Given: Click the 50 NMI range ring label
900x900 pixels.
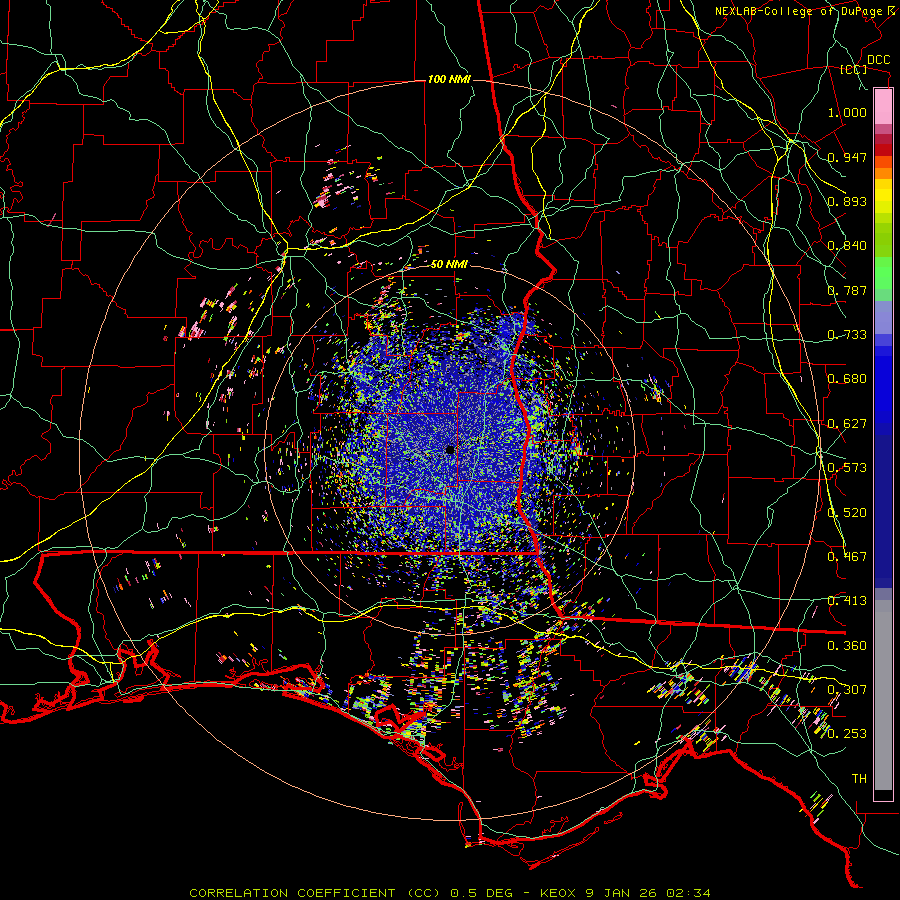Looking at the screenshot, I should [449, 265].
